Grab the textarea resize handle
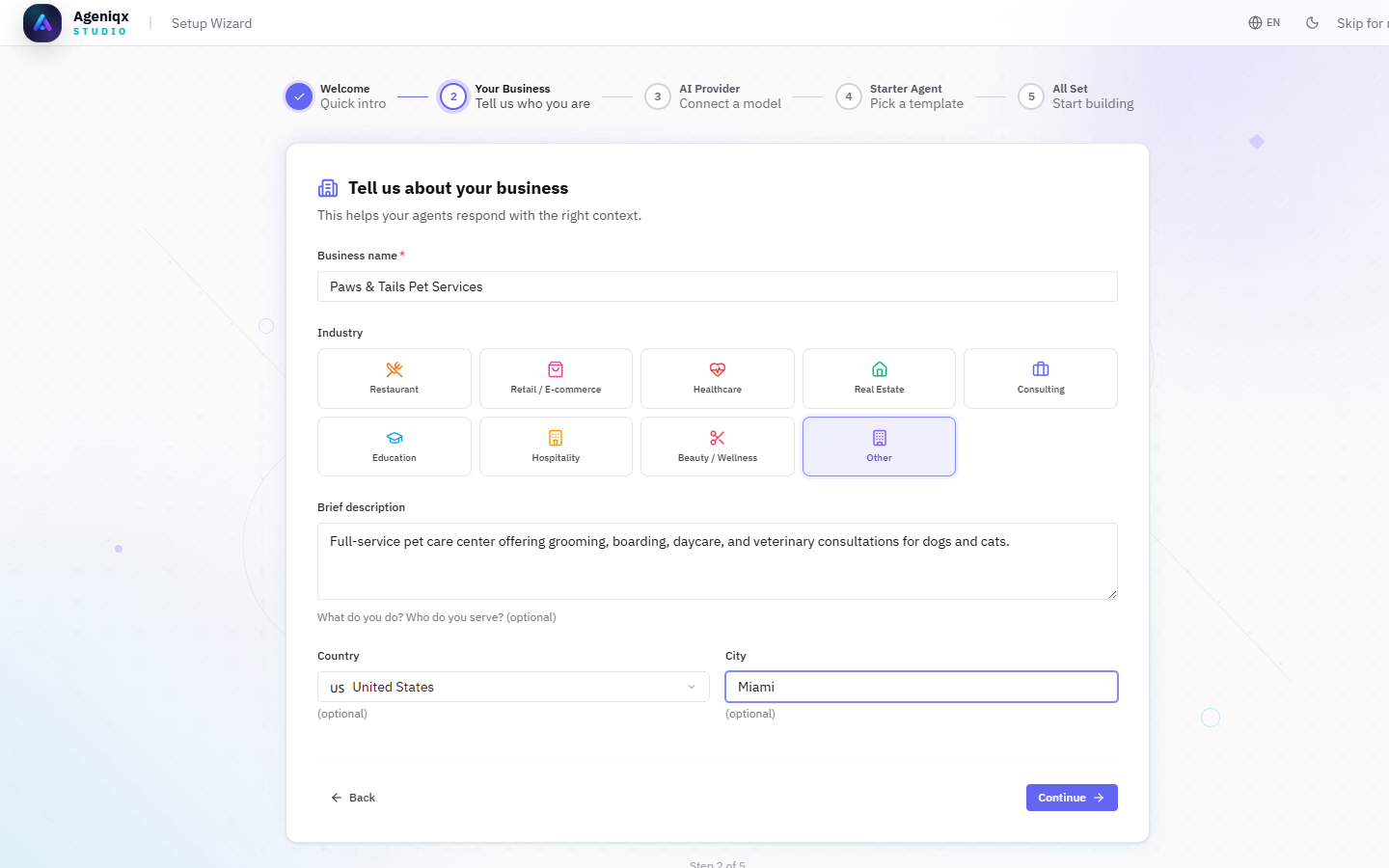The height and width of the screenshot is (868, 1389). [x=1112, y=594]
